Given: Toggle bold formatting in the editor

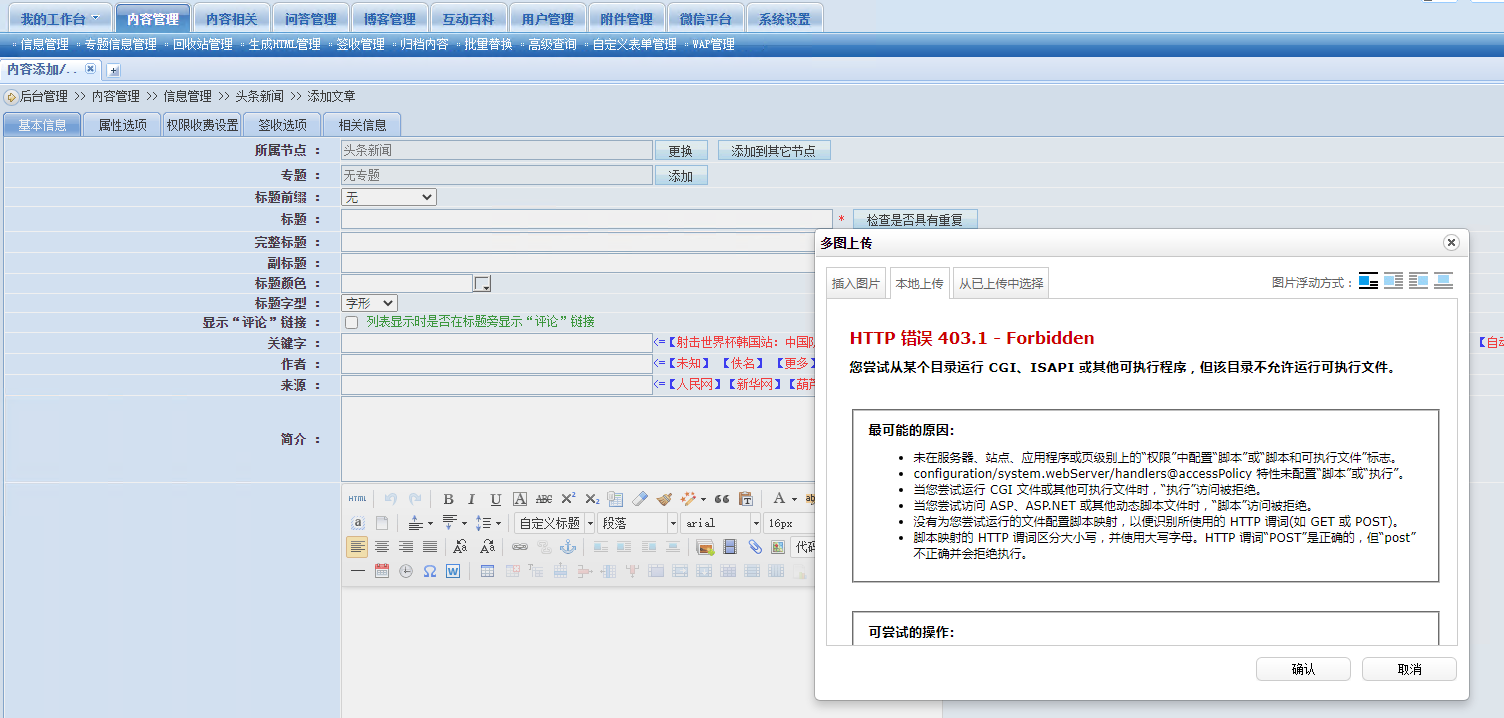Looking at the screenshot, I should point(448,499).
